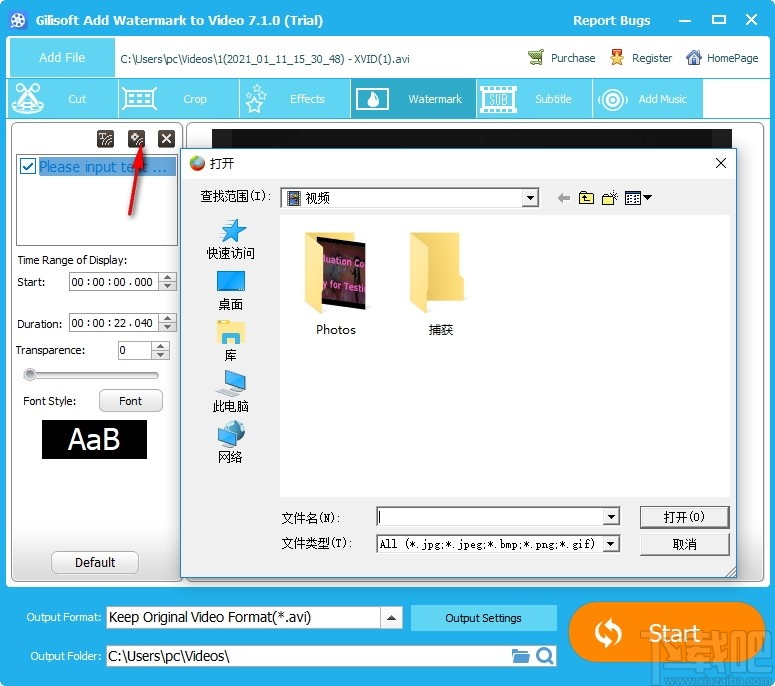Select This PC (此电脑) in sidebar
Screen dimensions: 775x686
click(x=230, y=391)
